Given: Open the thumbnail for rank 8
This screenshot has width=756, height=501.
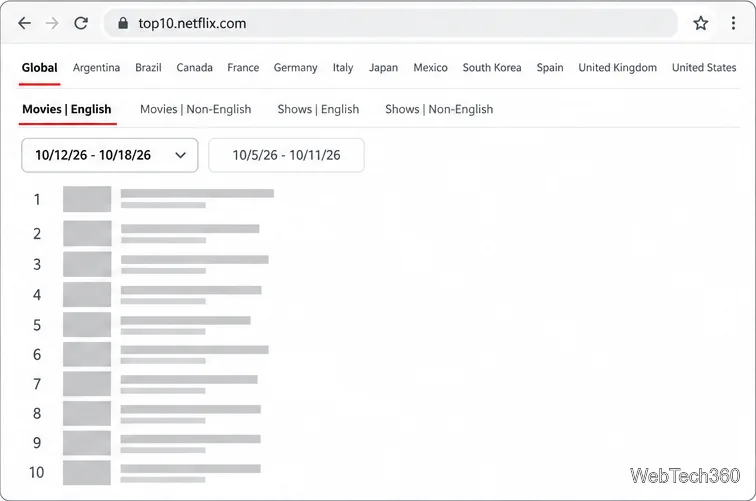Looking at the screenshot, I should click(x=87, y=413).
